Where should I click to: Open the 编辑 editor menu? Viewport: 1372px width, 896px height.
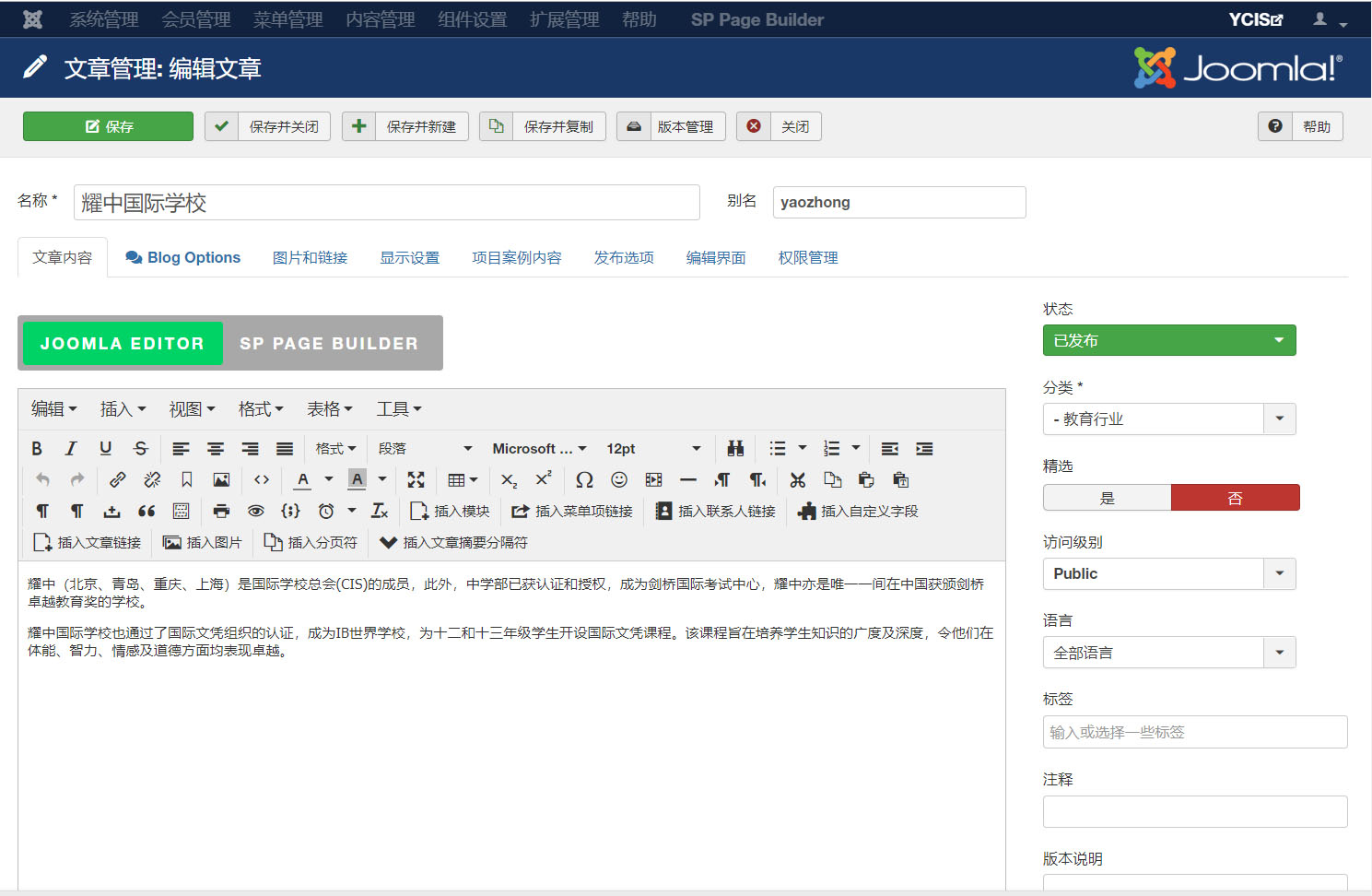click(53, 409)
